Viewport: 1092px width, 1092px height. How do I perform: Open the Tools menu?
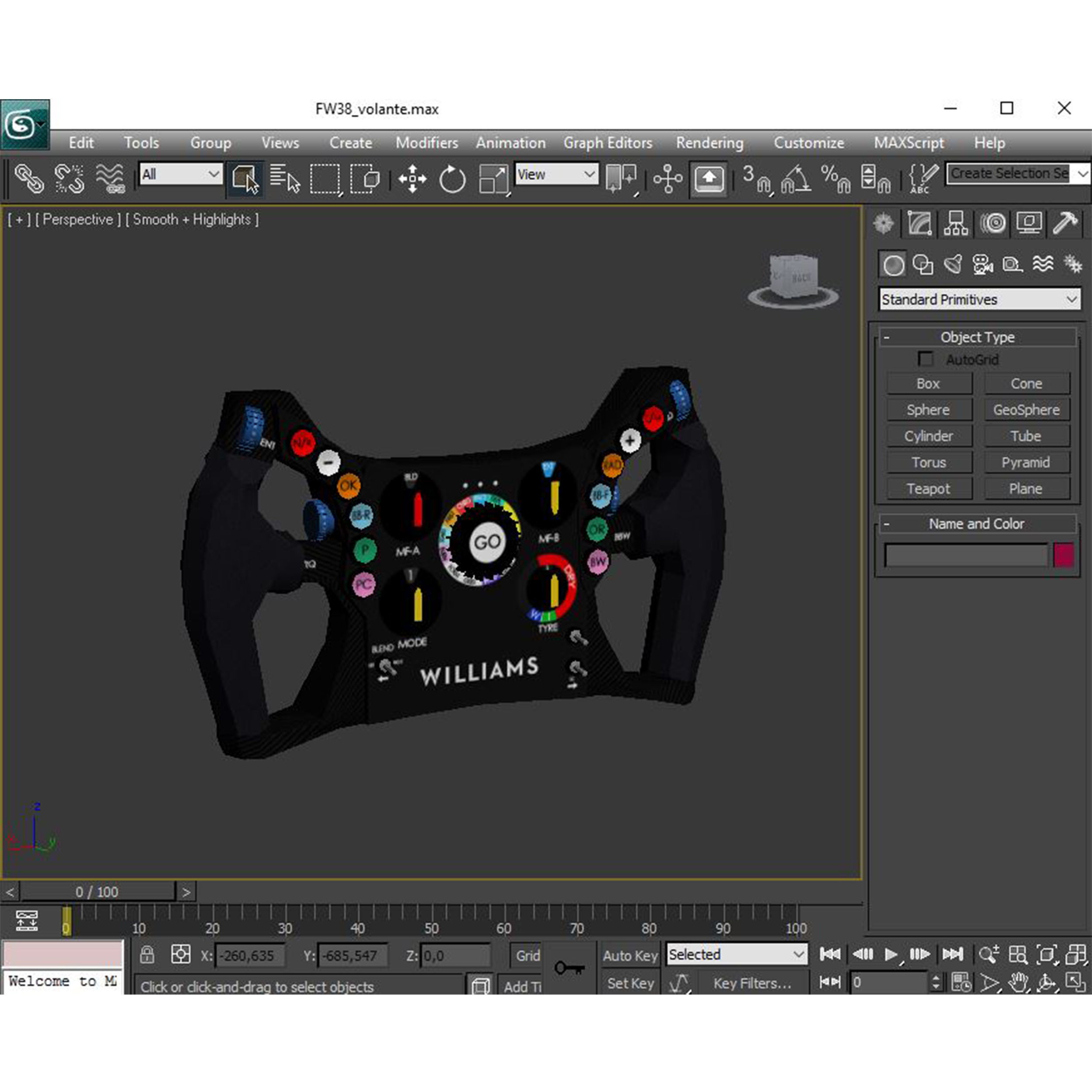click(141, 142)
